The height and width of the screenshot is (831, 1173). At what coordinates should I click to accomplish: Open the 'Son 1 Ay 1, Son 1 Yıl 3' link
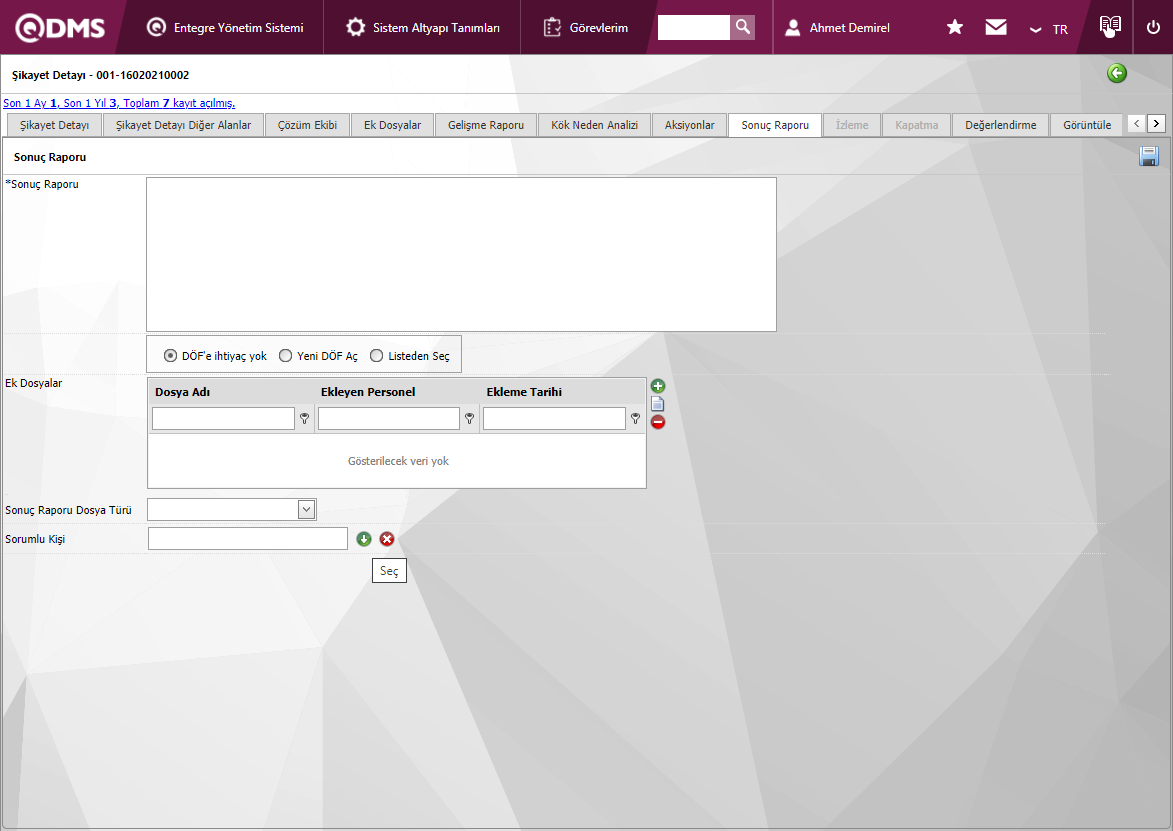(119, 103)
